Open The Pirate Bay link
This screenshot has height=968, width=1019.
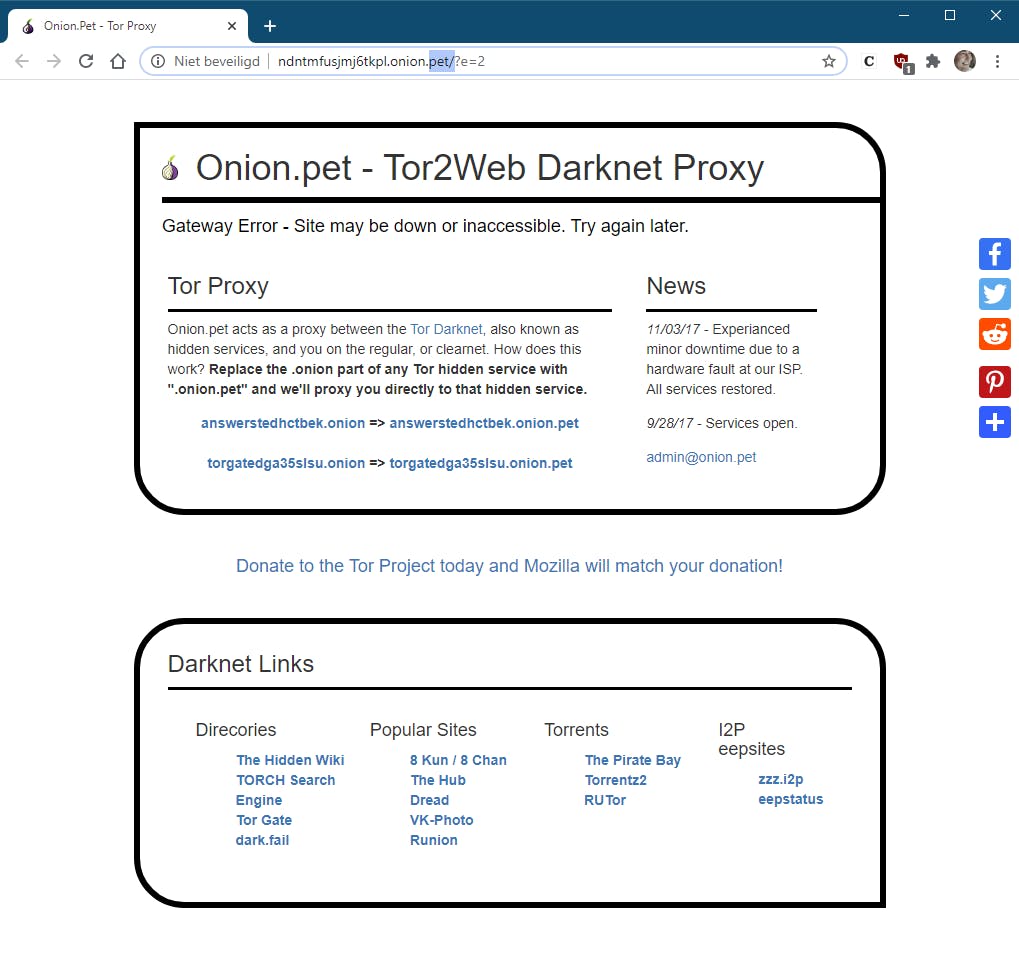pyautogui.click(x=632, y=760)
